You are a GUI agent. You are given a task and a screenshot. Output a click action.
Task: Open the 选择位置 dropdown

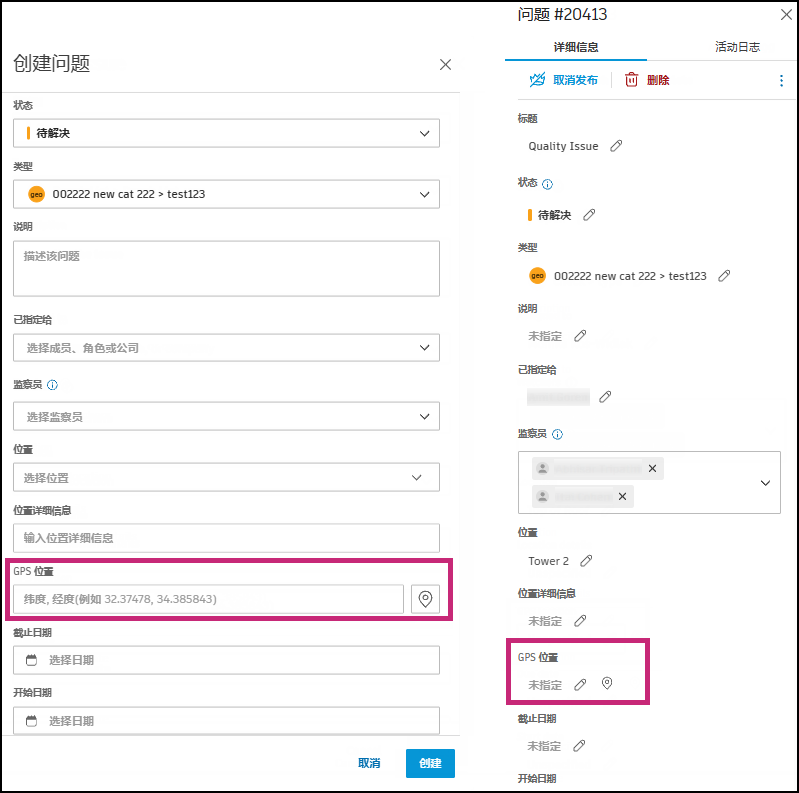pos(226,478)
